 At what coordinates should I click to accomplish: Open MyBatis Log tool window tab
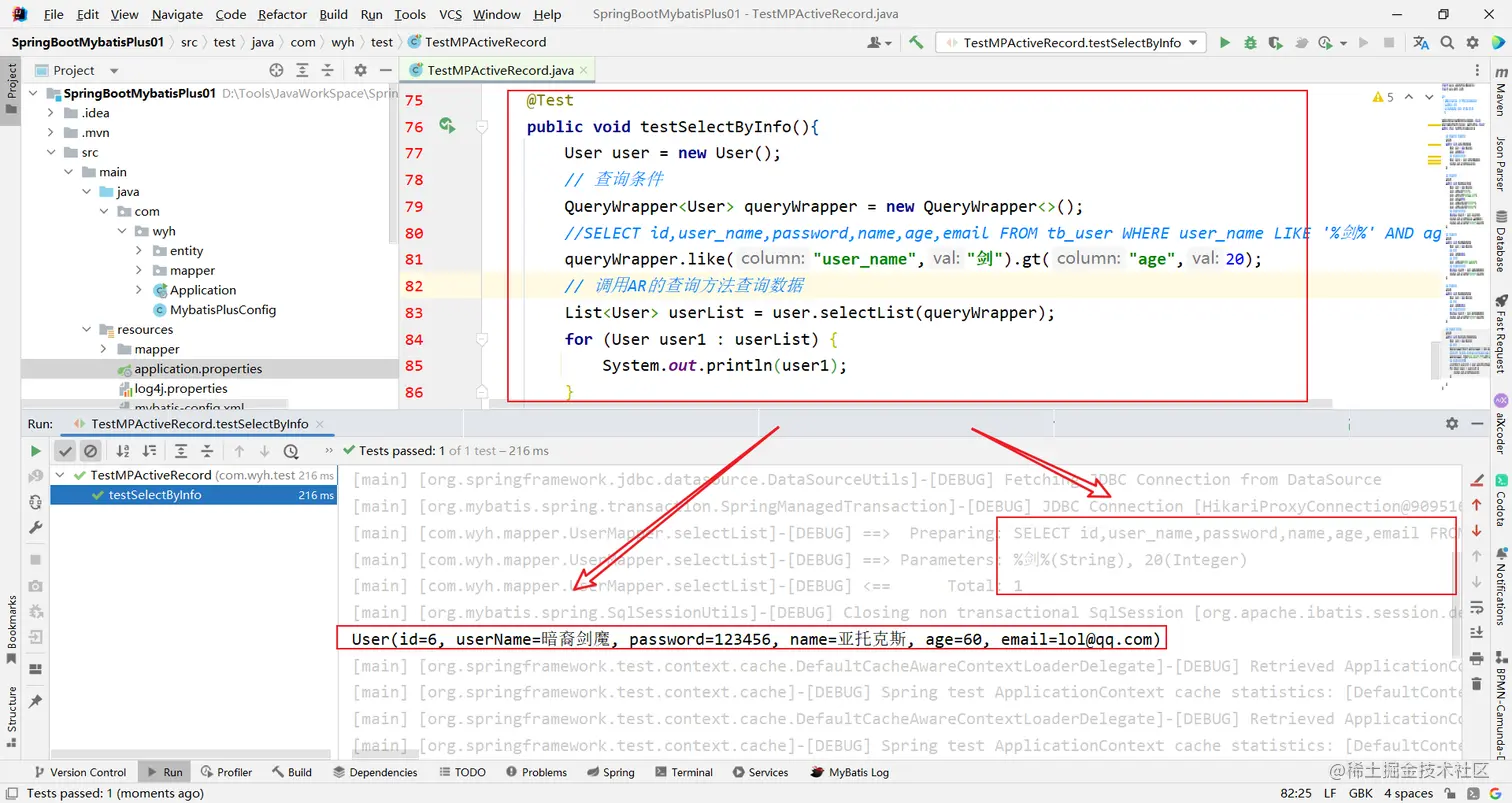[849, 772]
